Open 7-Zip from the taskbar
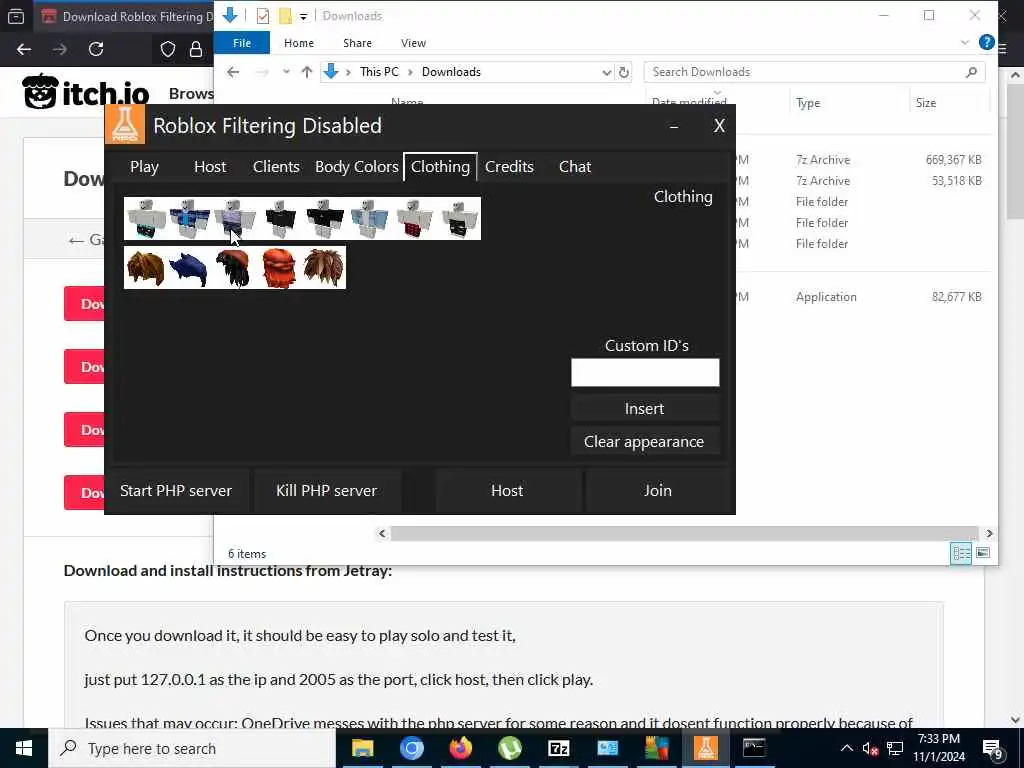The image size is (1024, 768). [x=558, y=748]
